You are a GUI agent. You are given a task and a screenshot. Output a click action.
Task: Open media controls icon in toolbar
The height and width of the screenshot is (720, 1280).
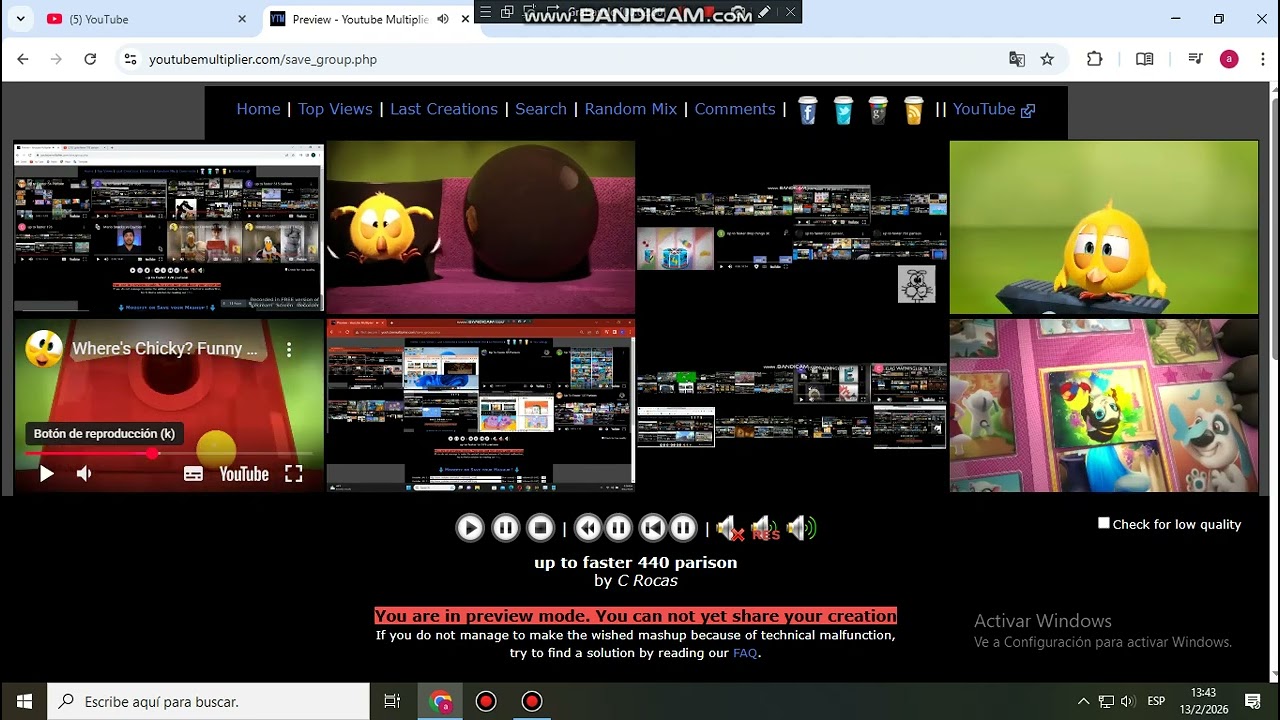pyautogui.click(x=1195, y=59)
